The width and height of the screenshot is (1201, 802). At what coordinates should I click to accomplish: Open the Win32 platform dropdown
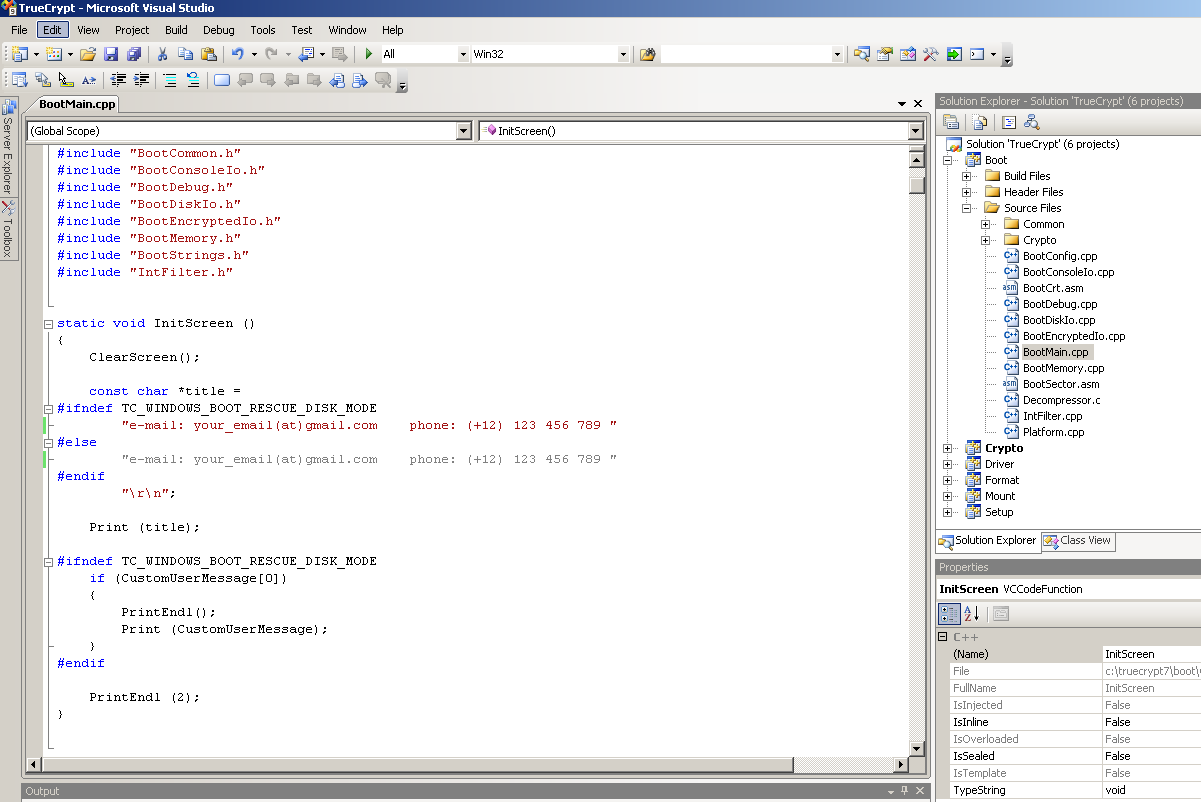[623, 54]
